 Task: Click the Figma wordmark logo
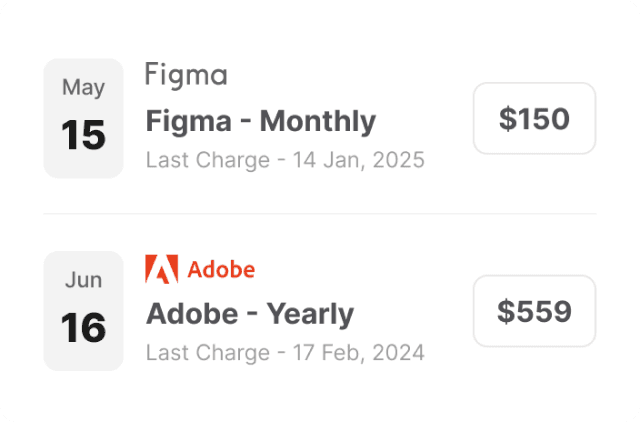(186, 74)
